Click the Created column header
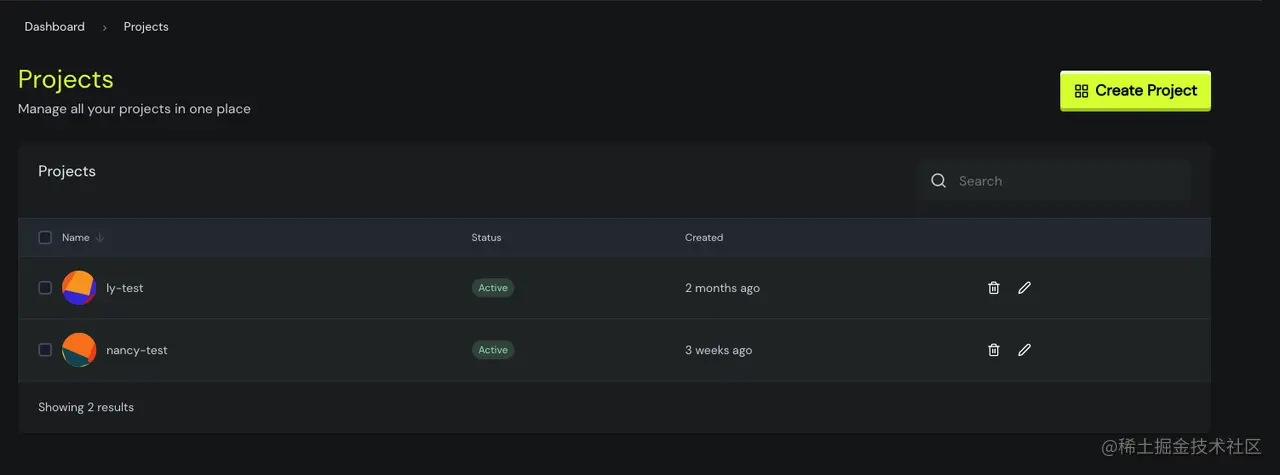1280x475 pixels. click(x=704, y=238)
